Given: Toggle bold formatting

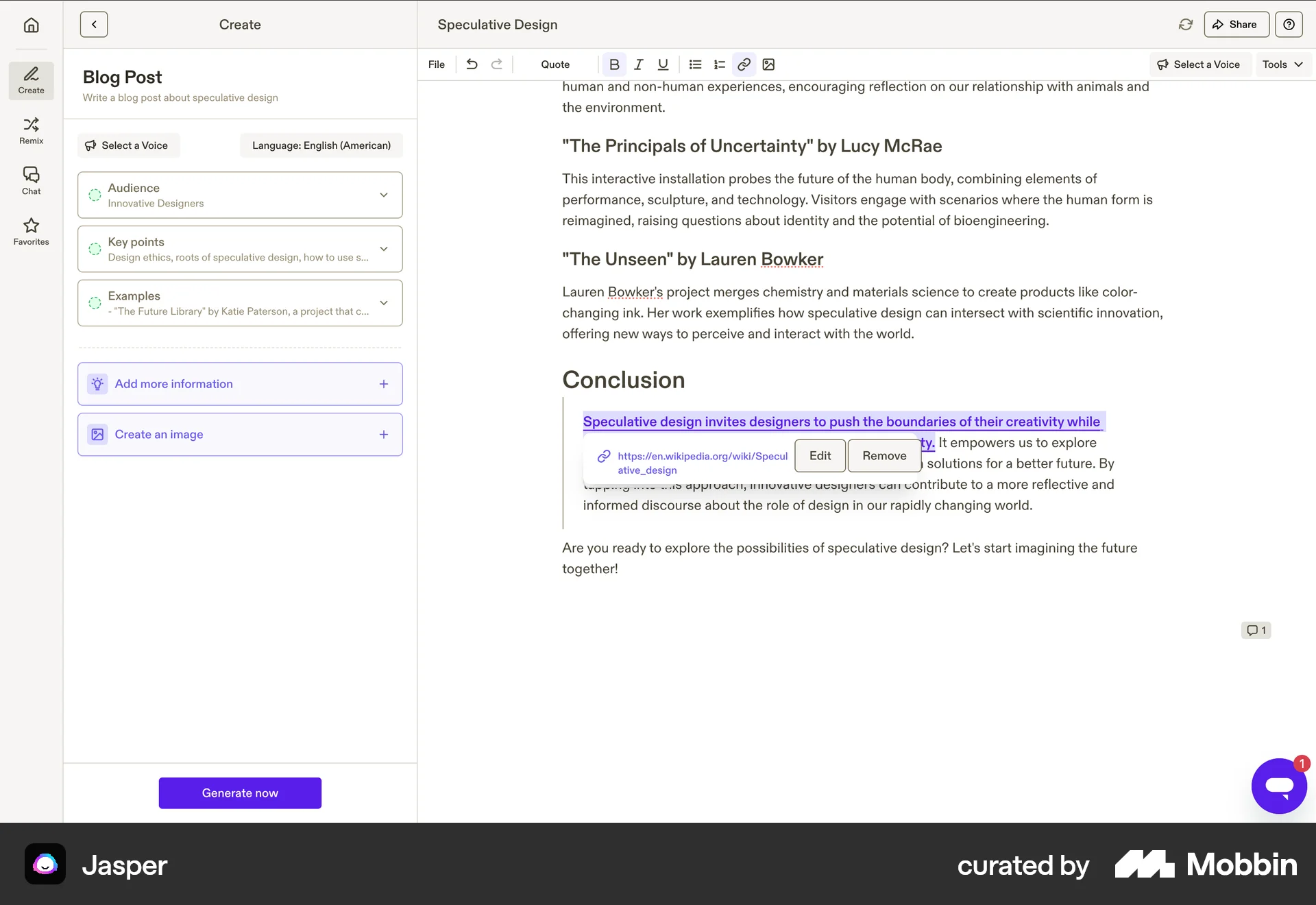Looking at the screenshot, I should (x=614, y=64).
